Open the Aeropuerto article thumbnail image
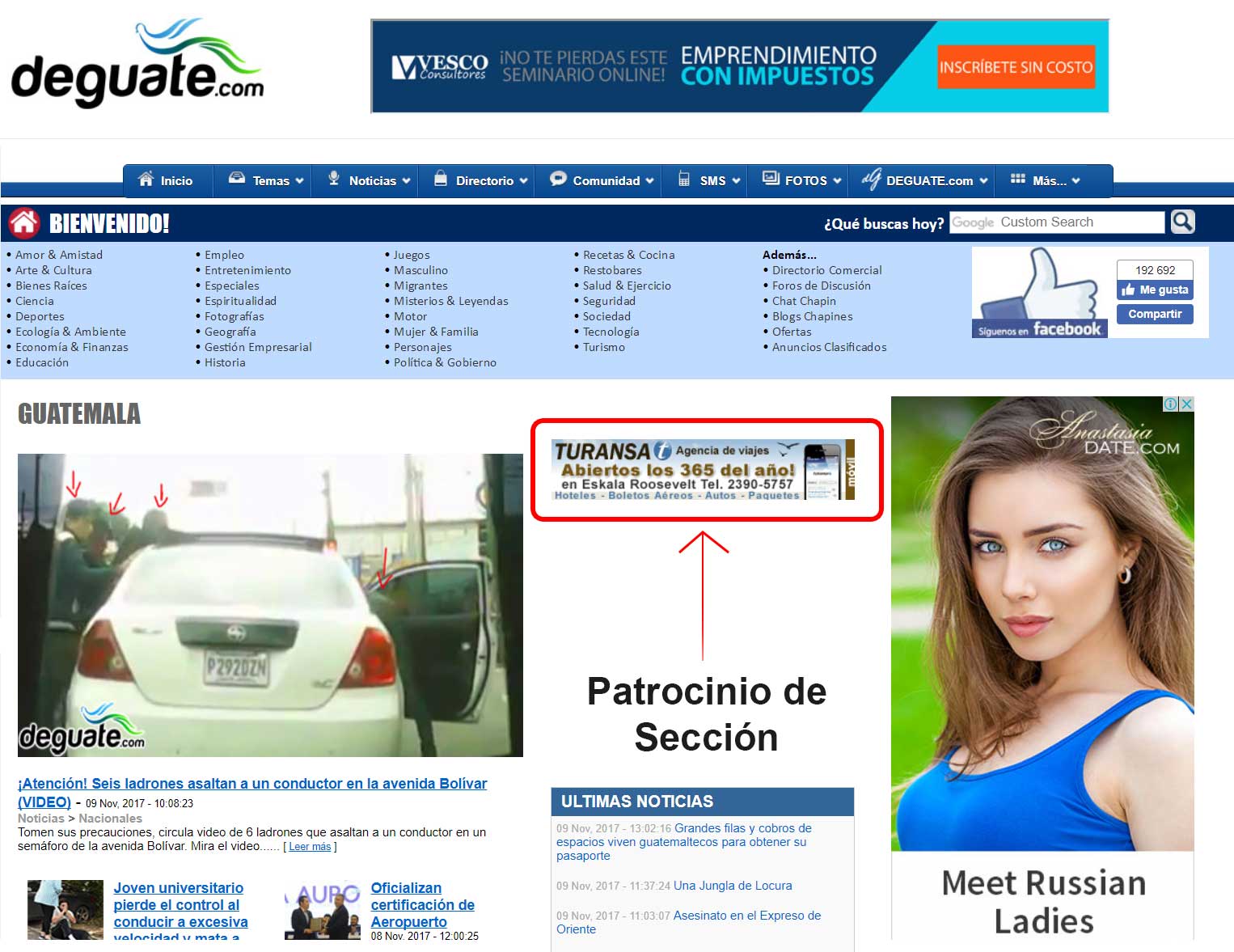Image resolution: width=1234 pixels, height=952 pixels. coord(323,910)
